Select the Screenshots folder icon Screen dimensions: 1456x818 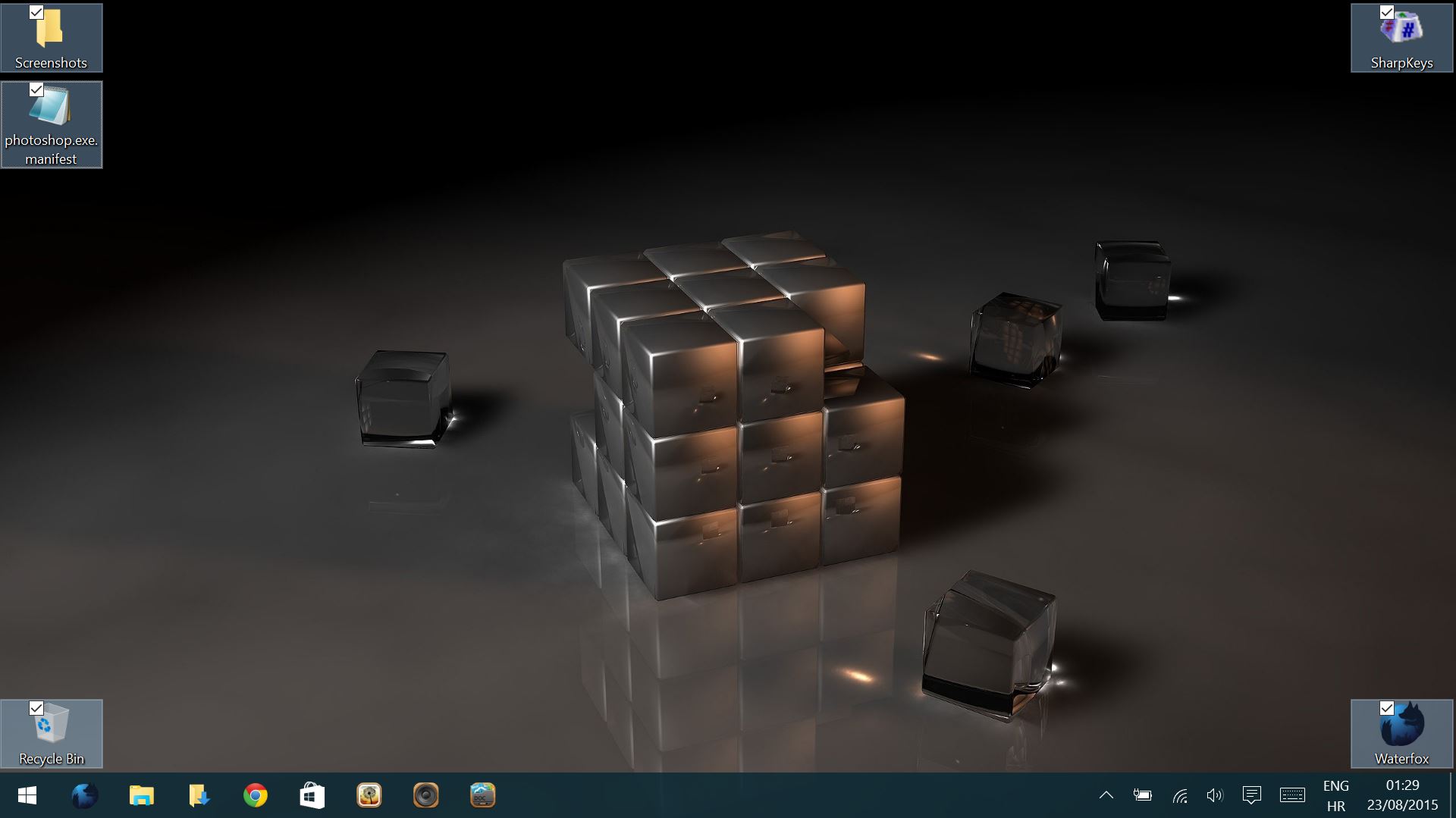click(x=52, y=38)
